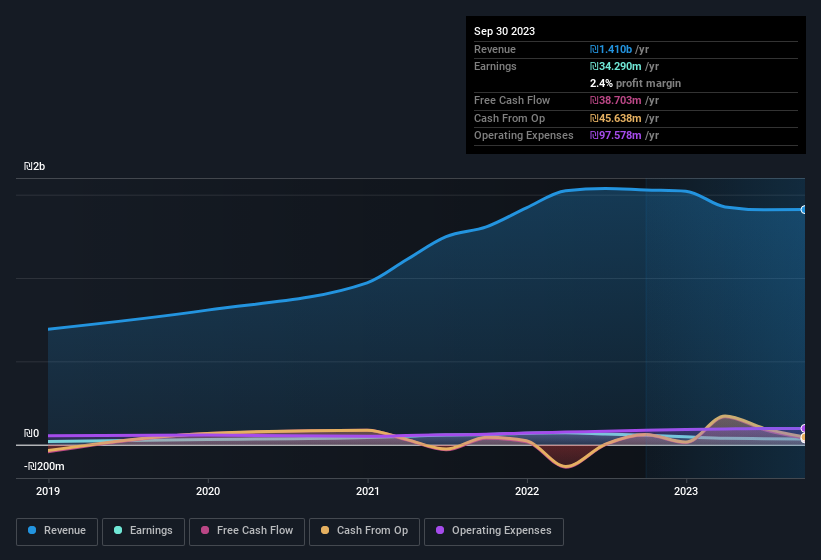The width and height of the screenshot is (821, 560).
Task: Click the Operating Expenses purple endpoint marker
Action: [804, 428]
